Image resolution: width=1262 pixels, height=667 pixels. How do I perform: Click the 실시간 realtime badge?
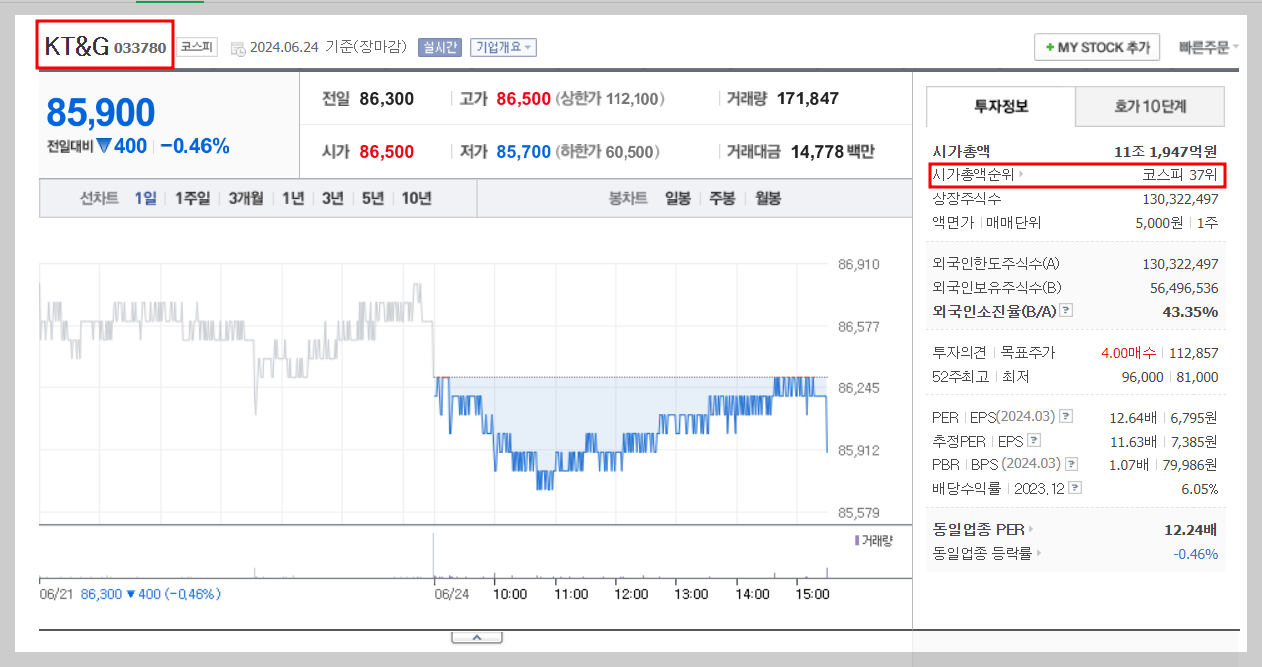(440, 47)
